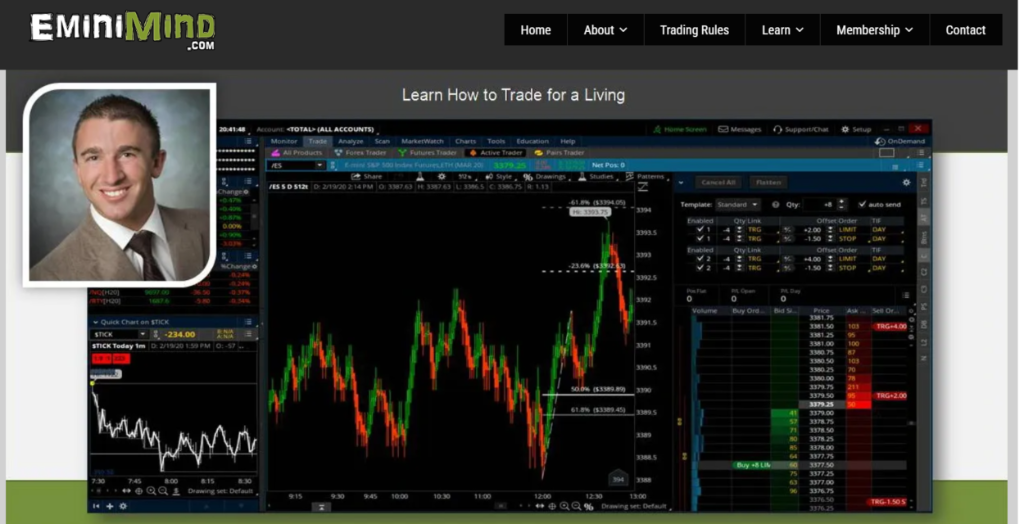
Task: Click the Cancel All button
Action: click(x=718, y=183)
